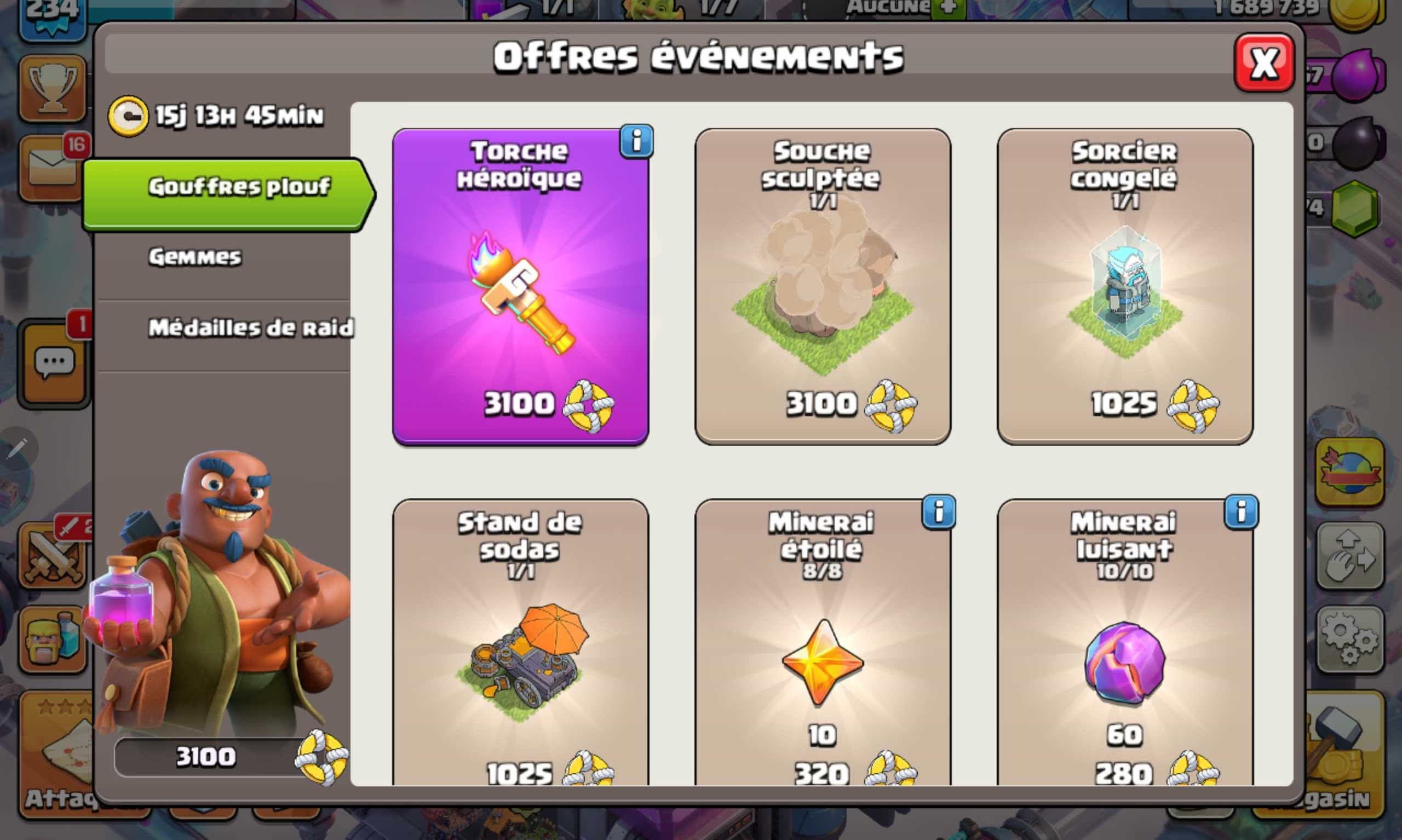Image resolution: width=1402 pixels, height=840 pixels.
Task: Open info for Torche héroïque
Action: click(x=636, y=141)
